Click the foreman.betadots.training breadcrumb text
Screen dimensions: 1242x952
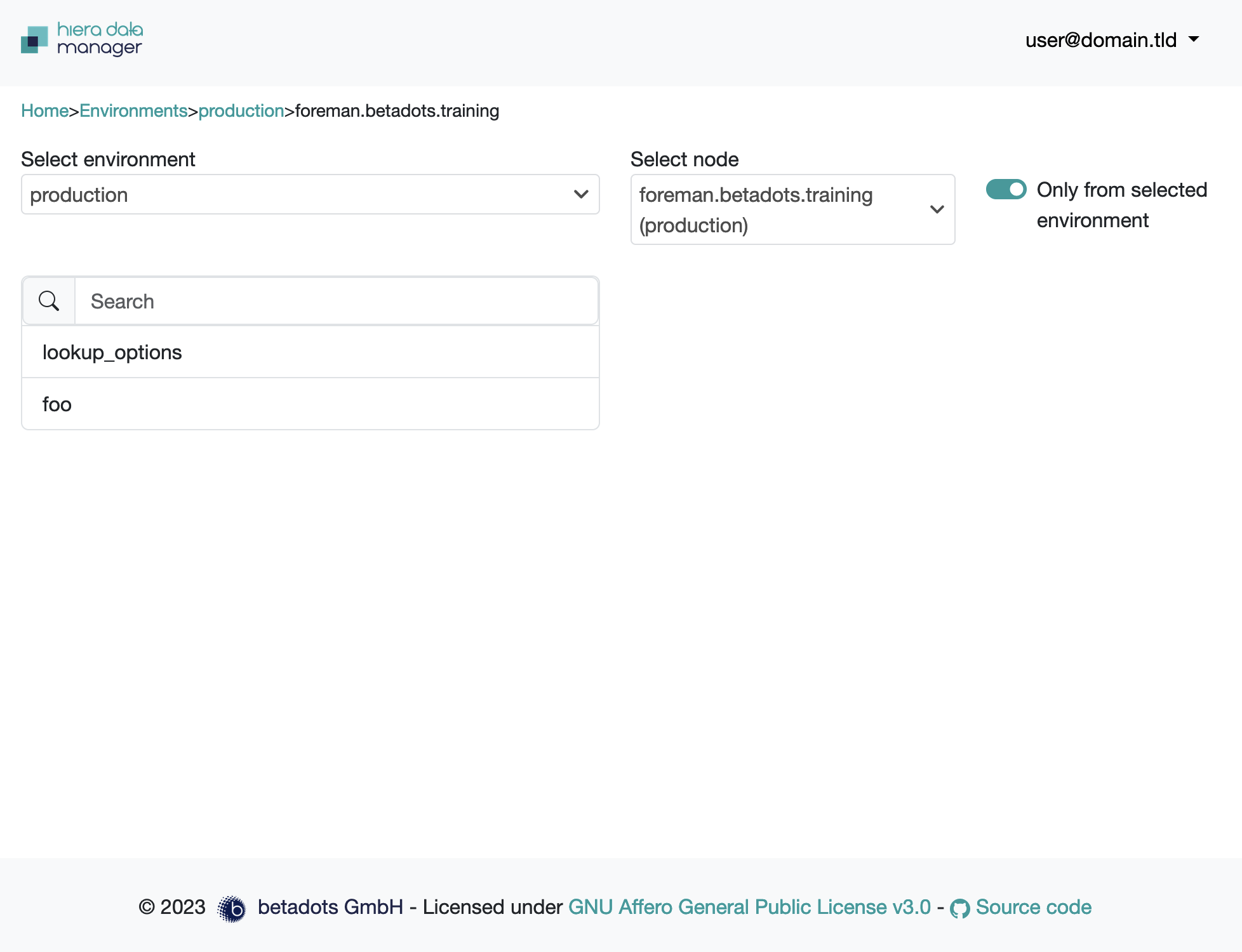coord(397,110)
